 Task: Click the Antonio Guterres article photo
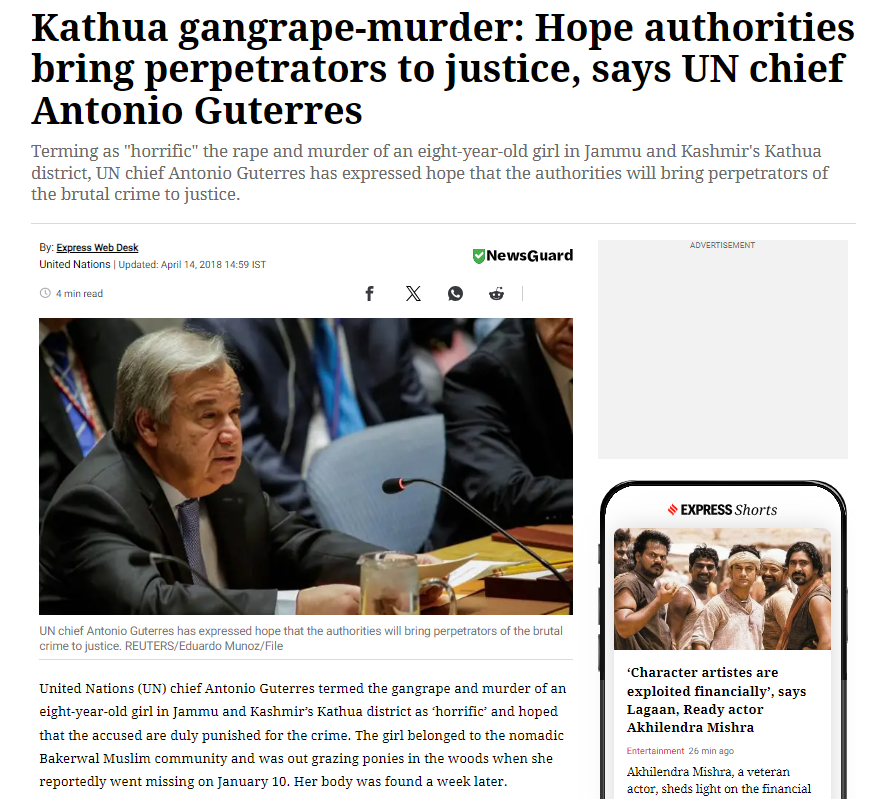pos(306,466)
